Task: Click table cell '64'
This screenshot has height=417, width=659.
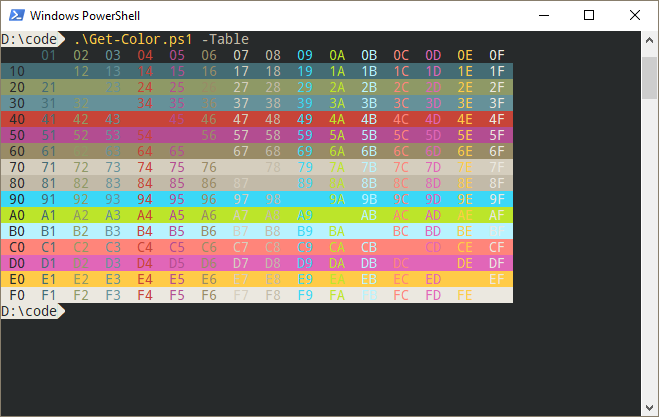Action: [x=145, y=151]
